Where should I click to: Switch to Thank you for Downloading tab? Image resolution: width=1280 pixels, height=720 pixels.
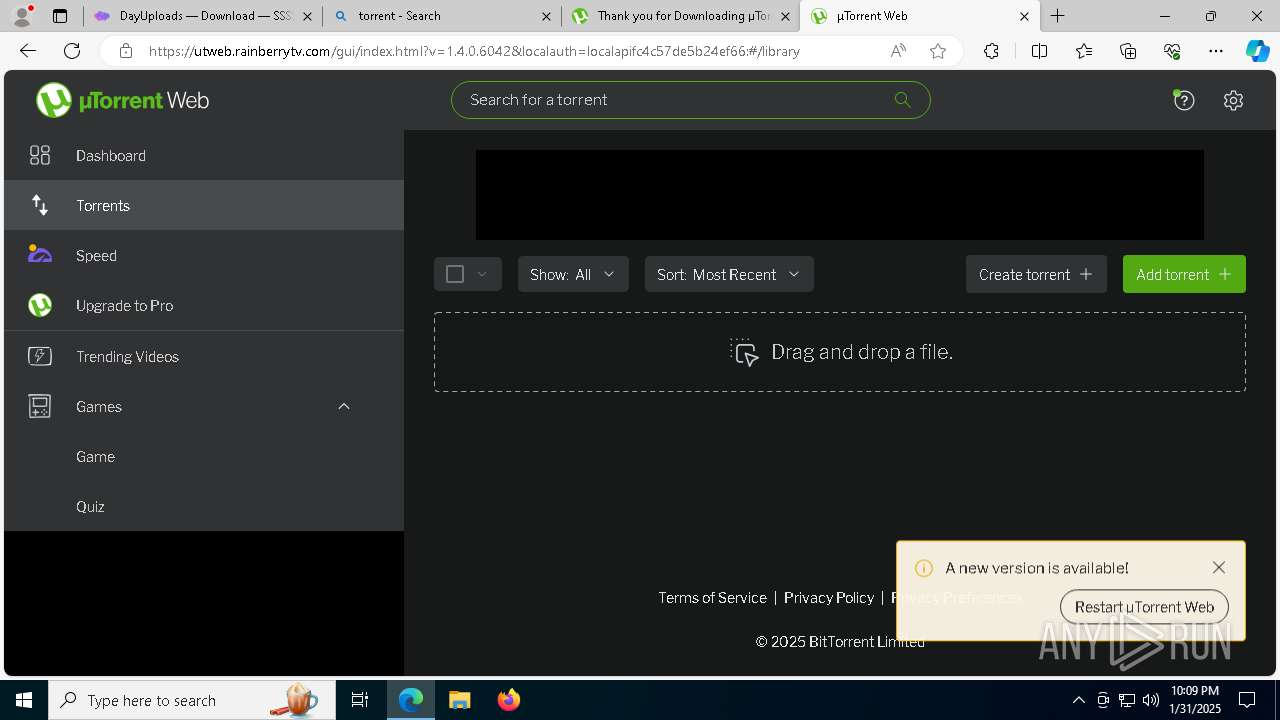pyautogui.click(x=681, y=16)
